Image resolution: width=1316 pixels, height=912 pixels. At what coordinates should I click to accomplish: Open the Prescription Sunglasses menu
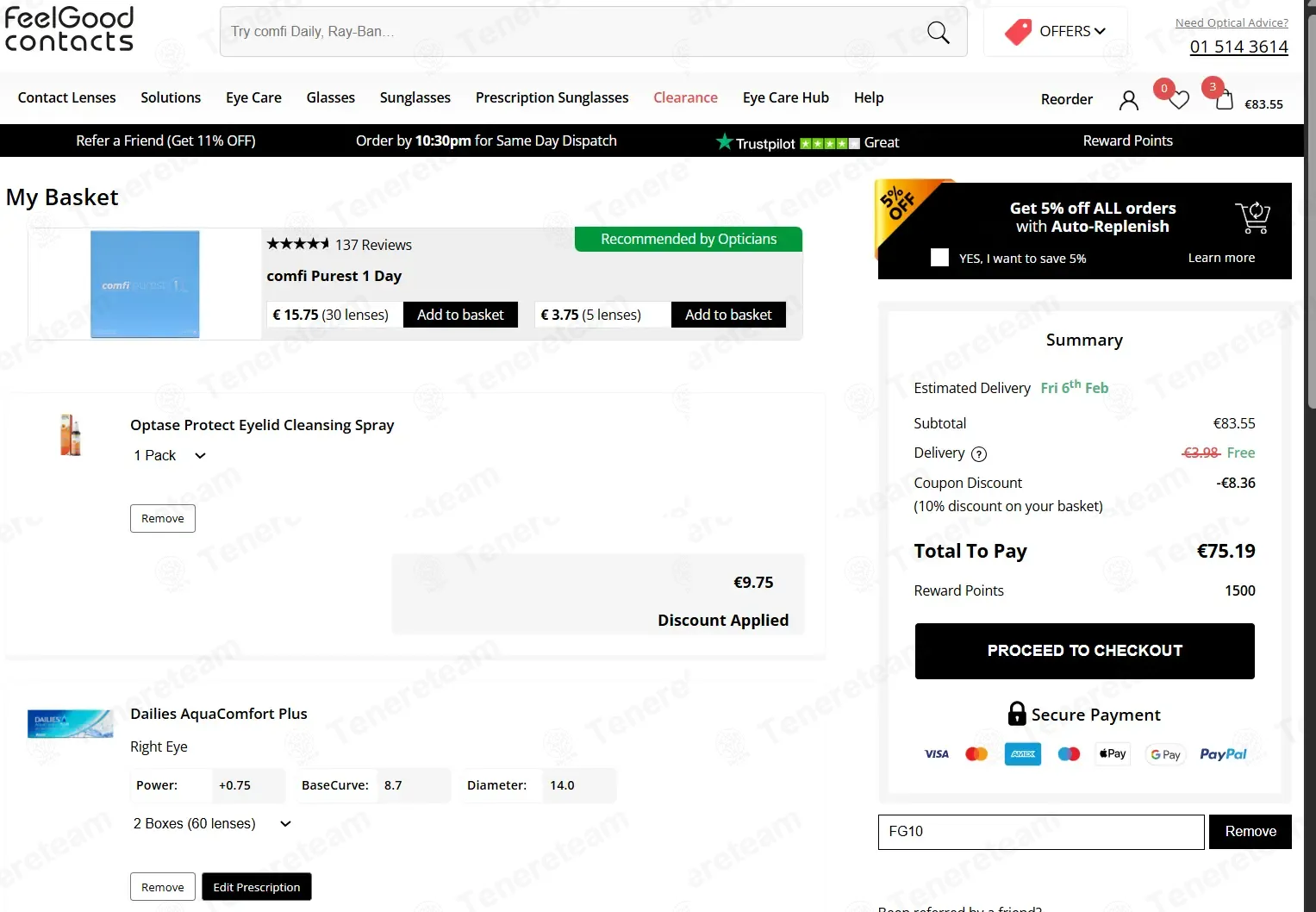(x=552, y=97)
